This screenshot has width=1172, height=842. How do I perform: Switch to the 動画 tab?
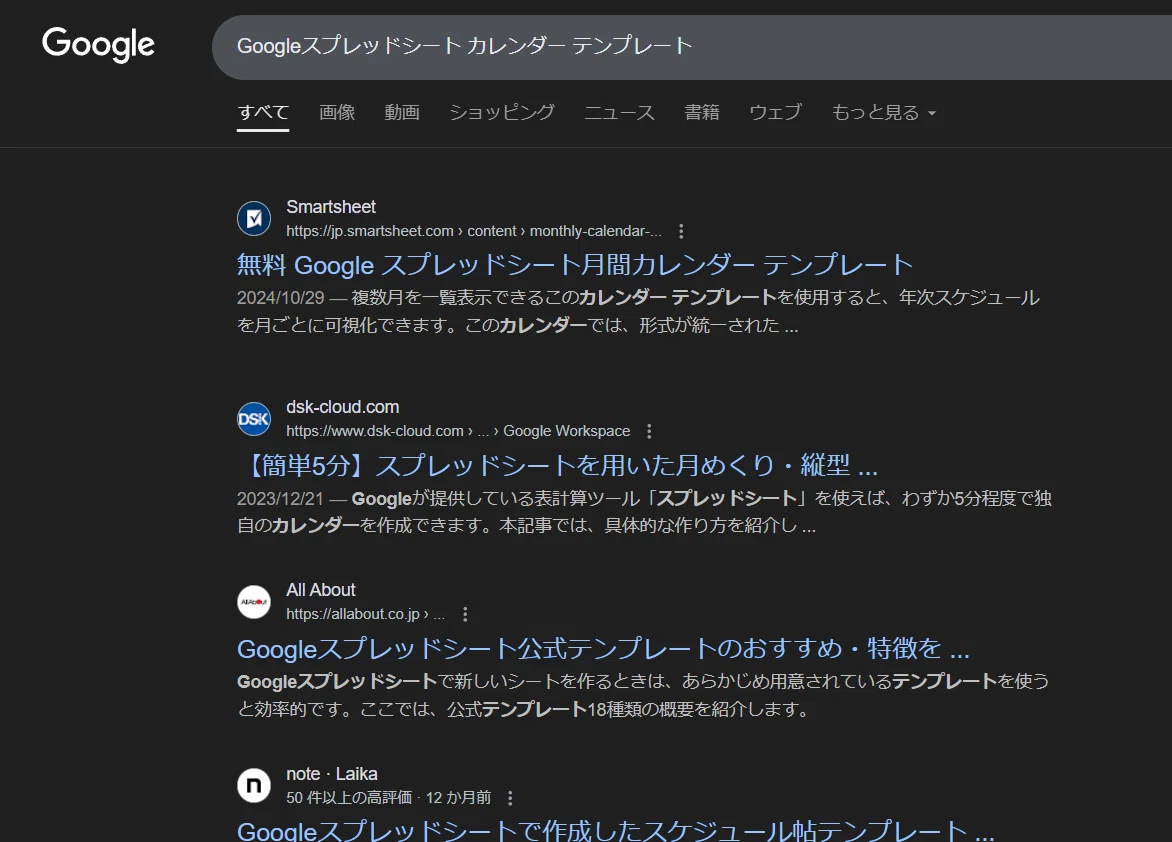pos(402,112)
